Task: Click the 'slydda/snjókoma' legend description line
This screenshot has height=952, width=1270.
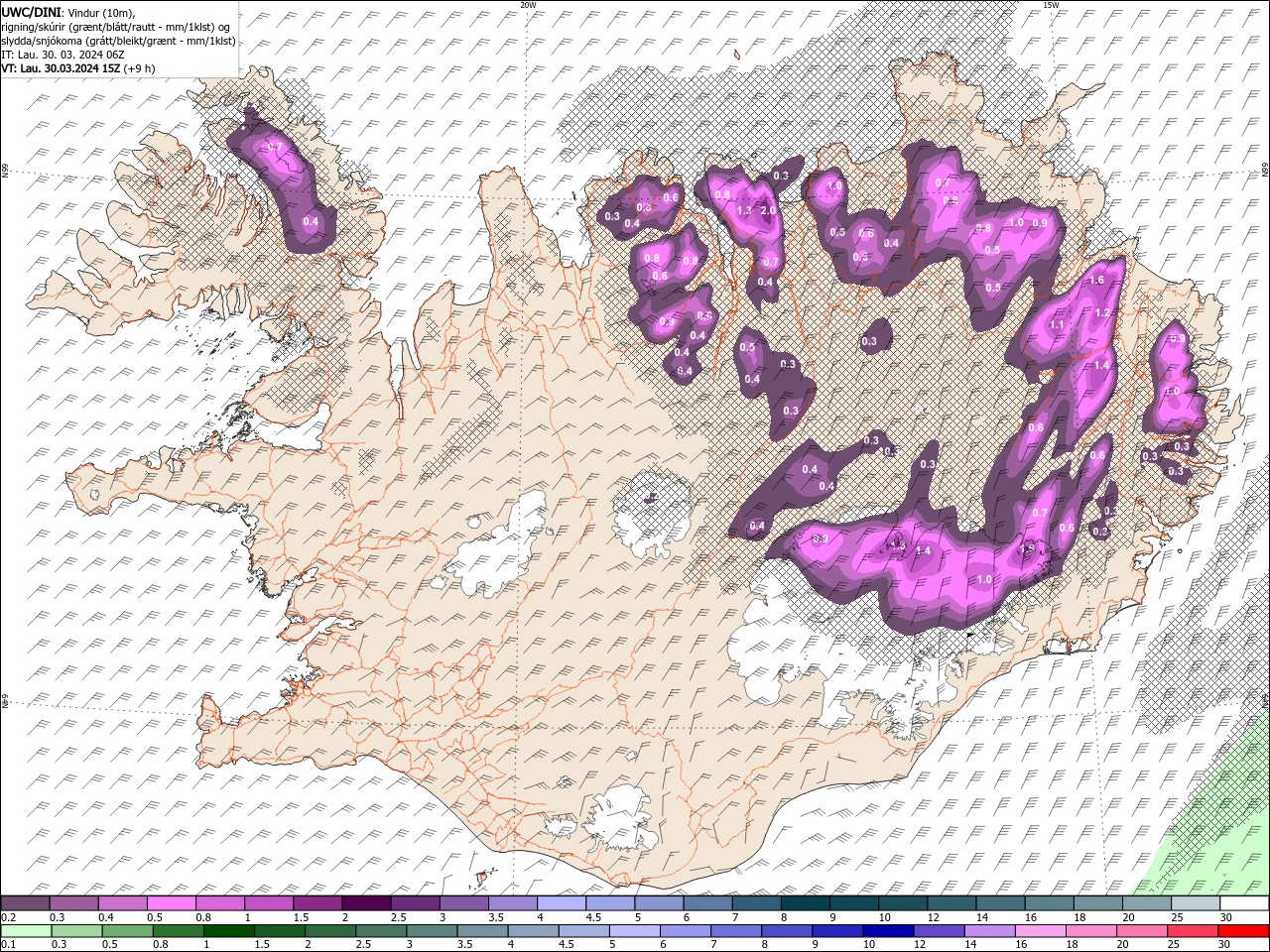Action: [119, 41]
